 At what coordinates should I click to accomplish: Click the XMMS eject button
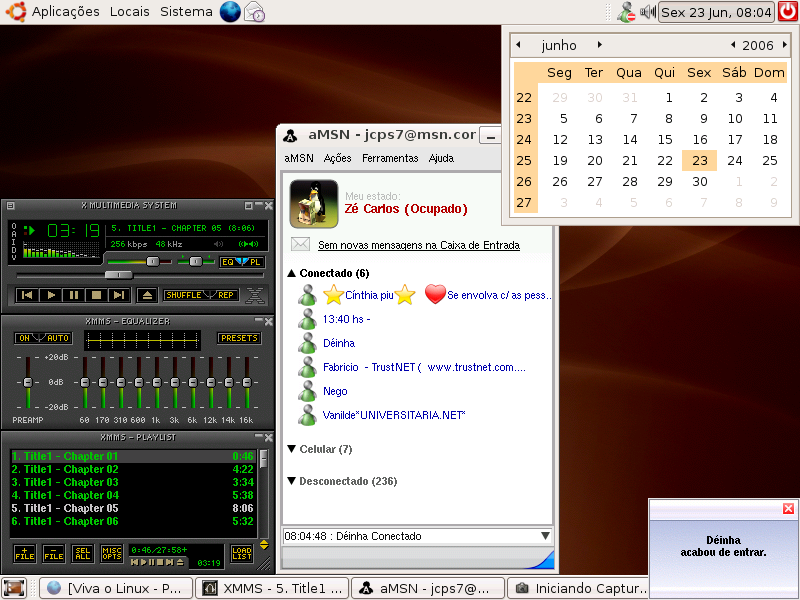coord(147,295)
